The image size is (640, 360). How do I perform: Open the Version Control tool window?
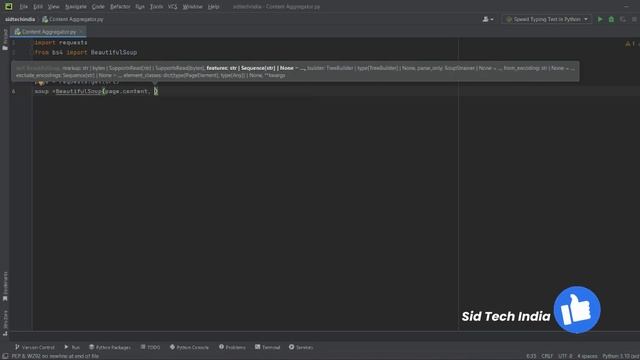35,347
